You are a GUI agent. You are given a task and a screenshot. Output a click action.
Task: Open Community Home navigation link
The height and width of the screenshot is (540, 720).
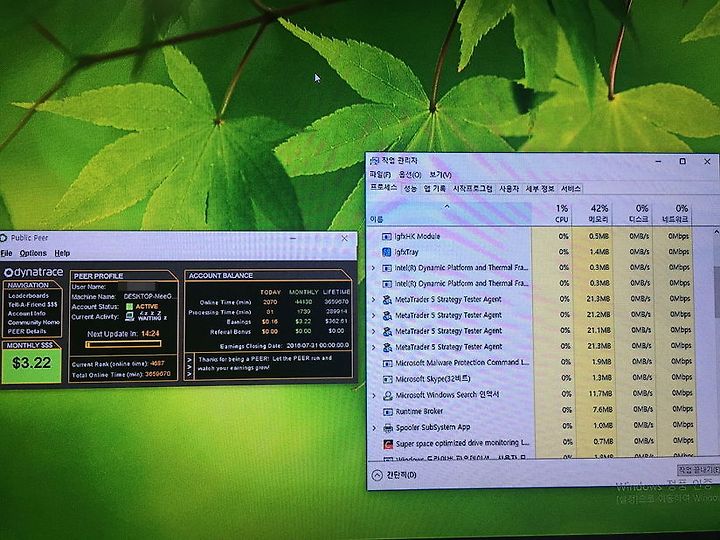coord(34,322)
